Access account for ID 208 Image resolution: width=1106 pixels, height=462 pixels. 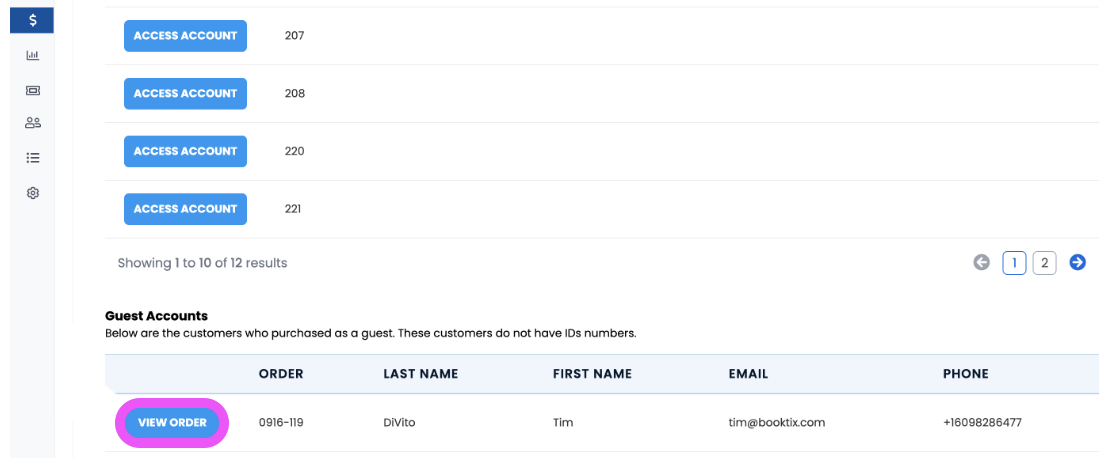[x=186, y=94]
